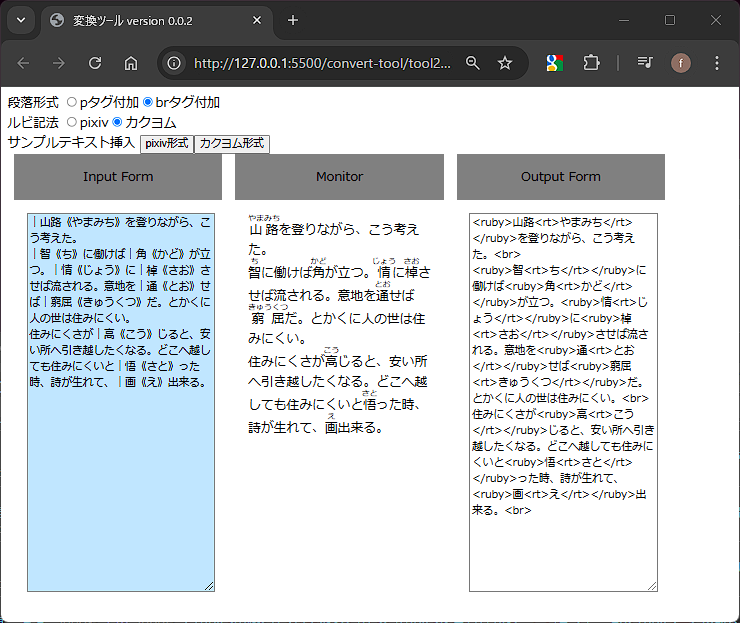740x623 pixels.
Task: Focus the blue input textarea
Action: [121, 402]
